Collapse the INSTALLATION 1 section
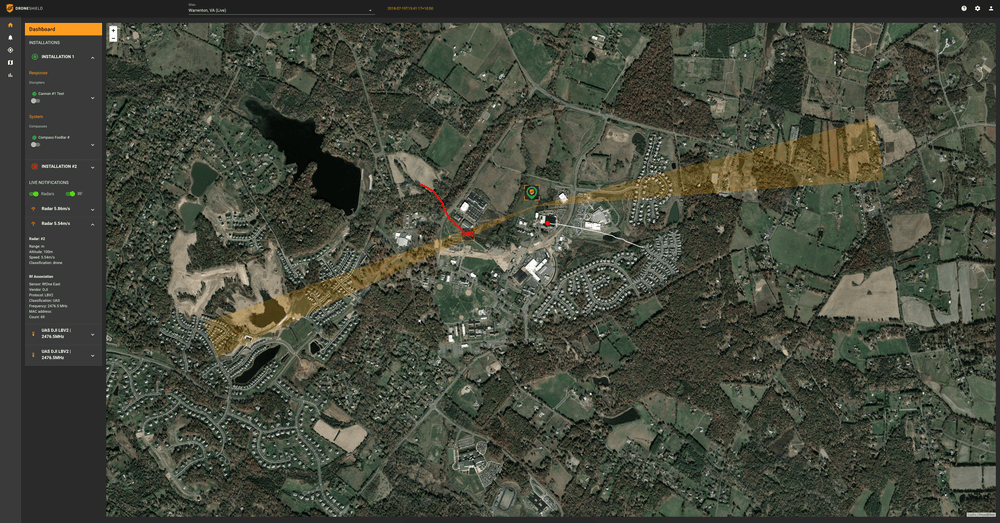Image resolution: width=1000 pixels, height=523 pixels. [x=93, y=57]
